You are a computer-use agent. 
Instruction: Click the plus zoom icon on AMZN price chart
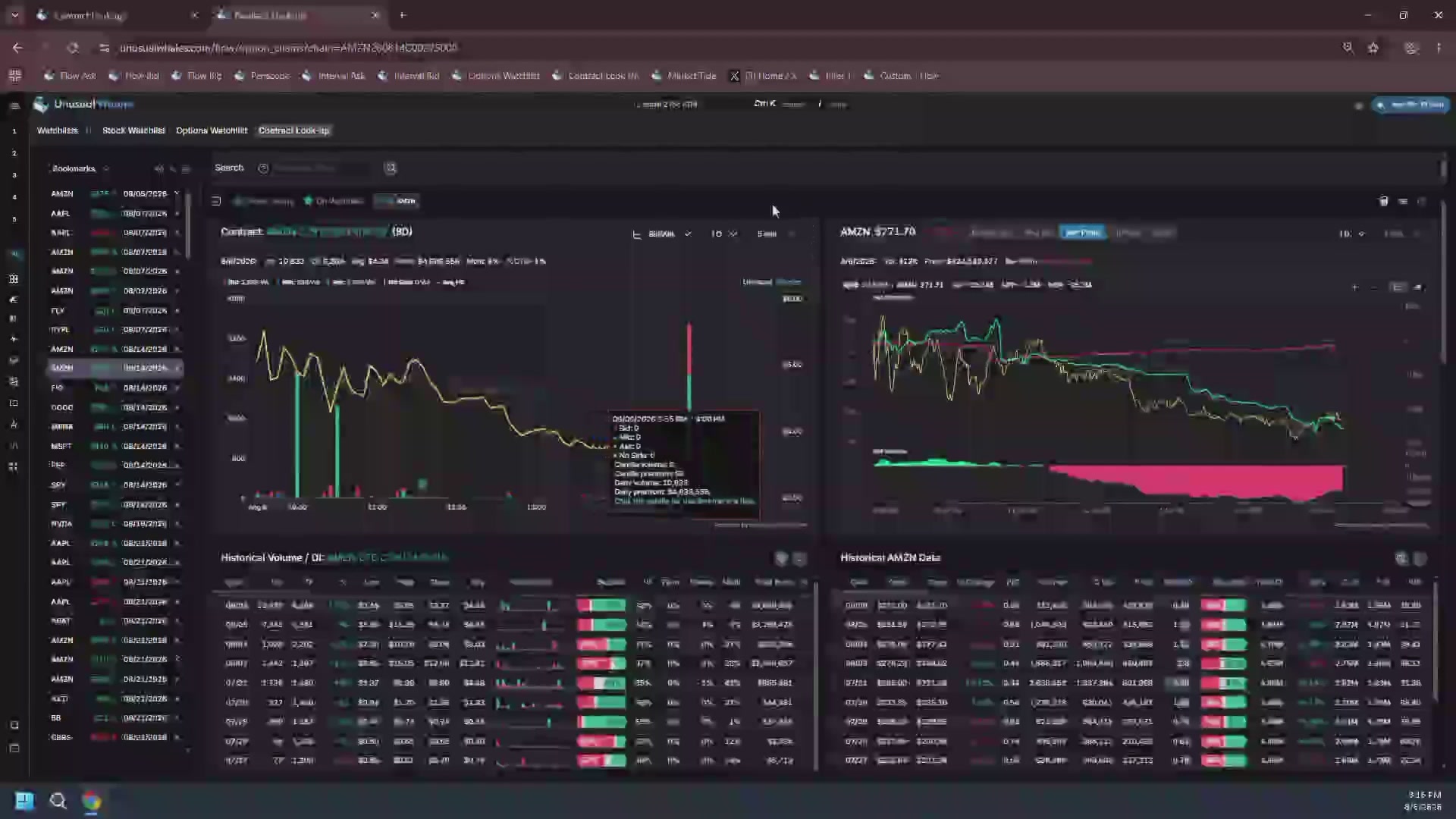coord(1354,287)
